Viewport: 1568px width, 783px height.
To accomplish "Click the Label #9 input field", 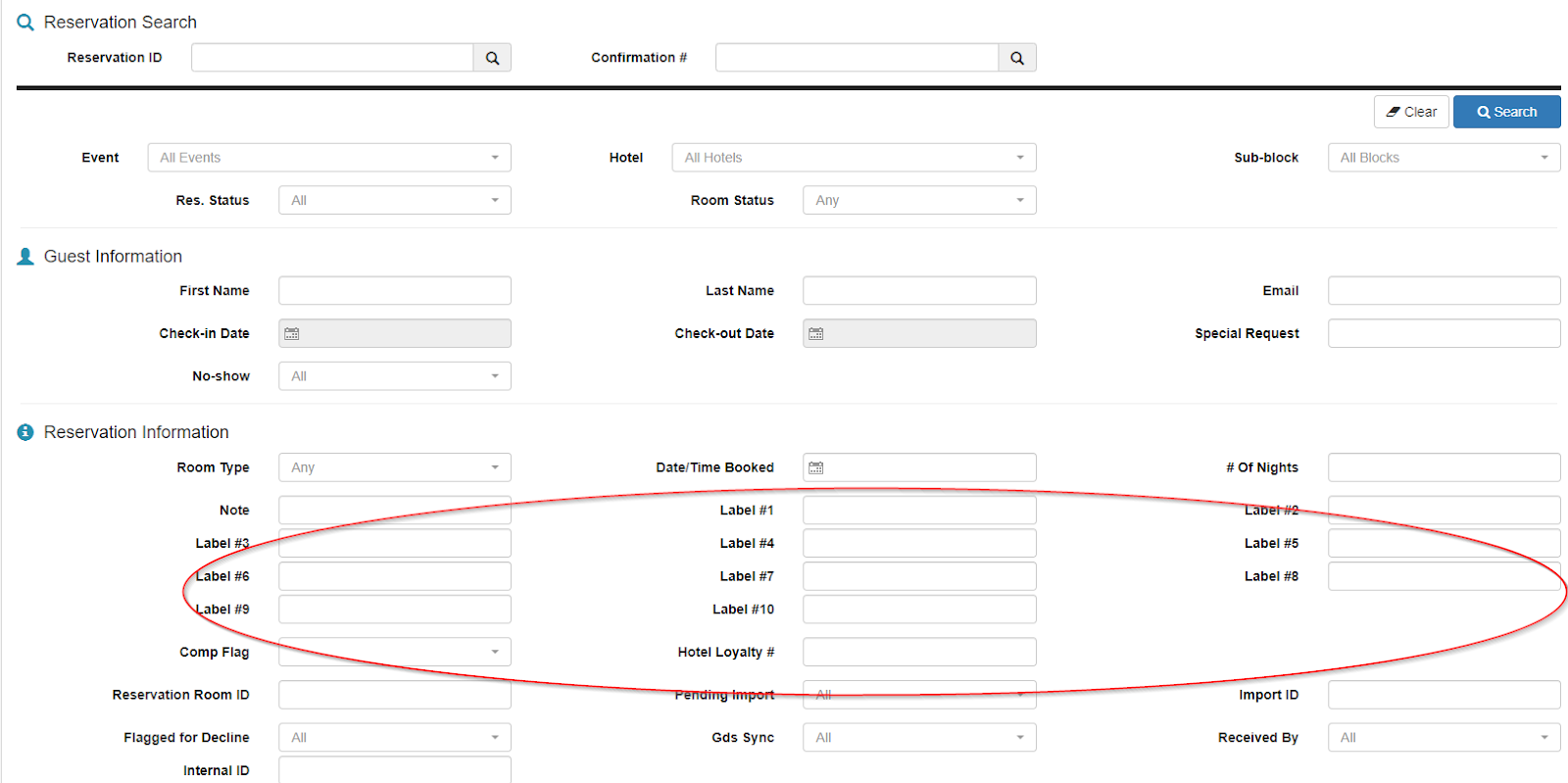I will [395, 610].
